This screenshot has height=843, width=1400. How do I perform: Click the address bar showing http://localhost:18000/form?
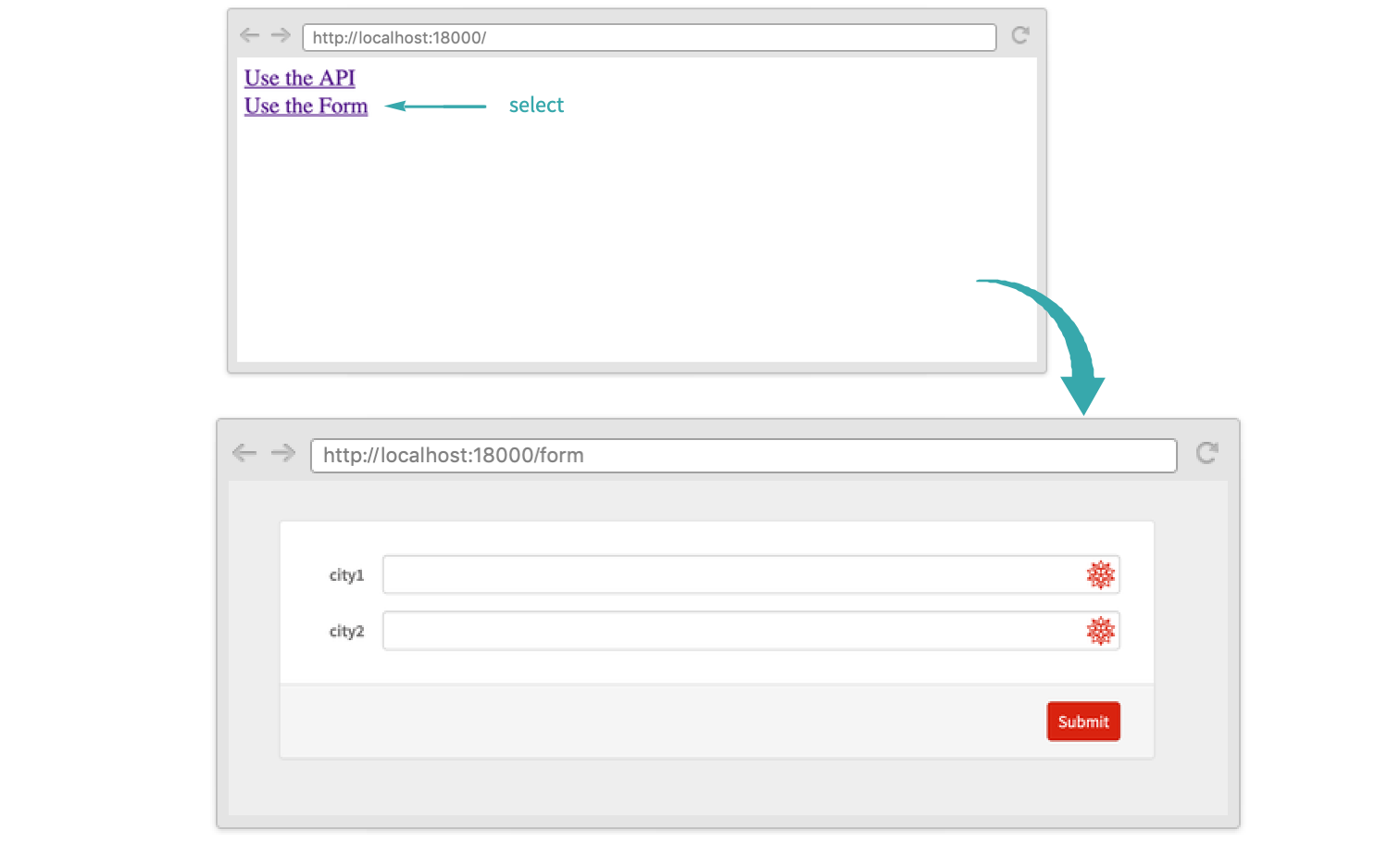pyautogui.click(x=743, y=456)
